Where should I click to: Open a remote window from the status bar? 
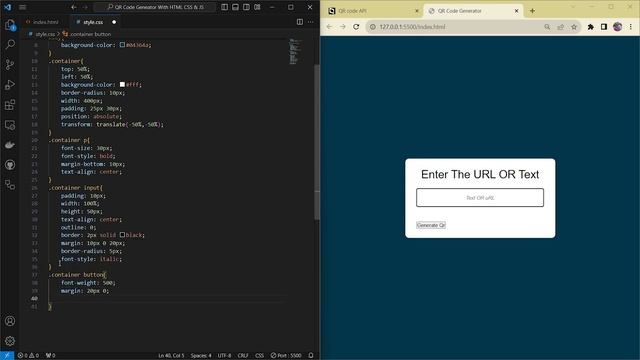(7, 356)
